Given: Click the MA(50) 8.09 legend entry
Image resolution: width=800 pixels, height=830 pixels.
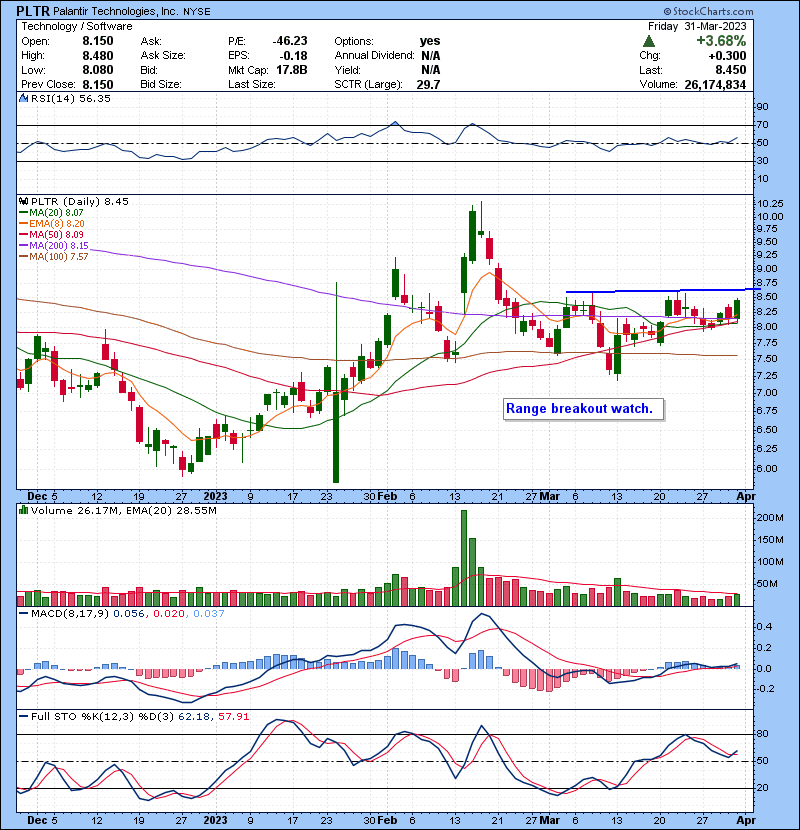Looking at the screenshot, I should tap(51, 234).
